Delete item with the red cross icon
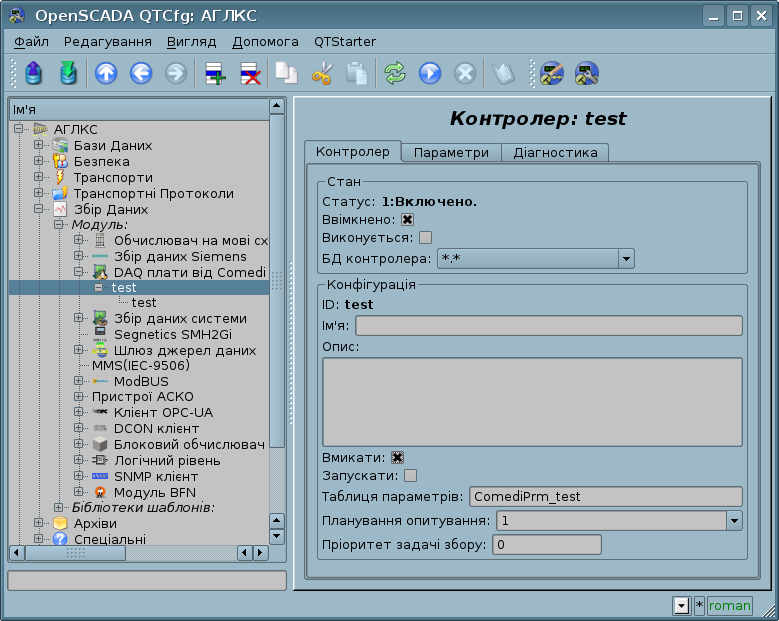The width and height of the screenshot is (779, 621). coord(250,74)
